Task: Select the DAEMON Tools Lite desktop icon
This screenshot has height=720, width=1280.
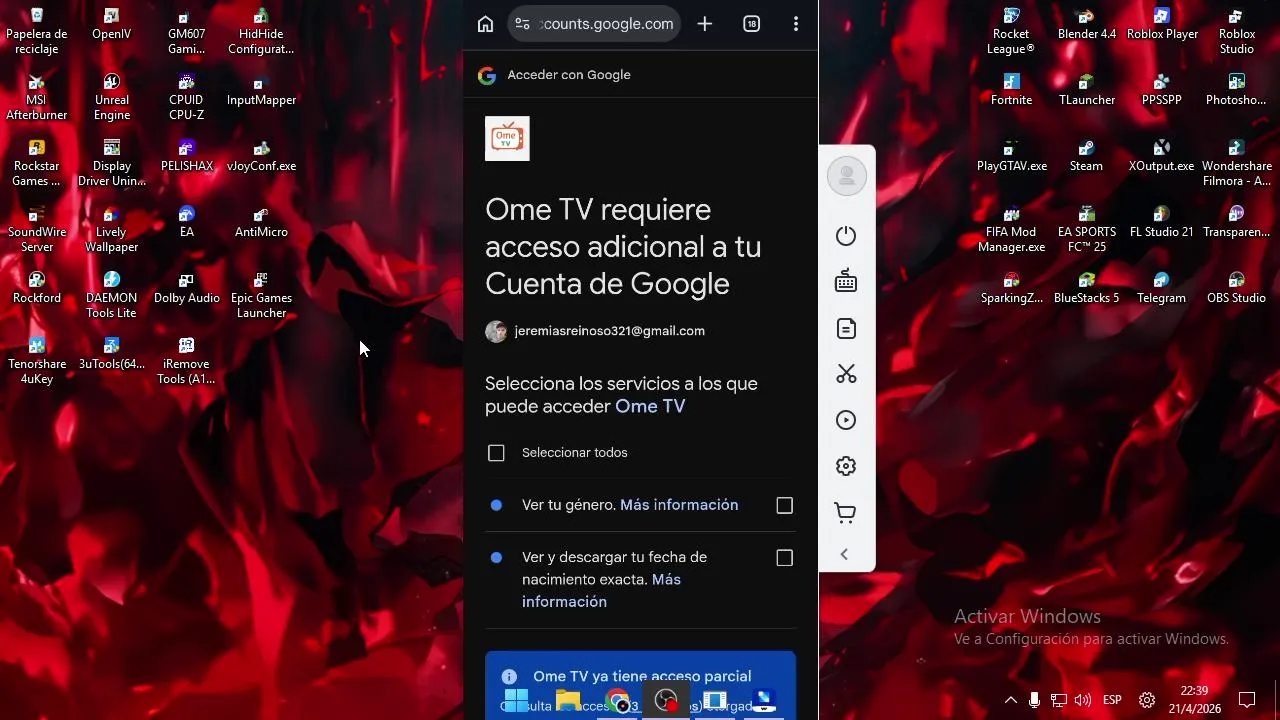Action: pos(112,295)
